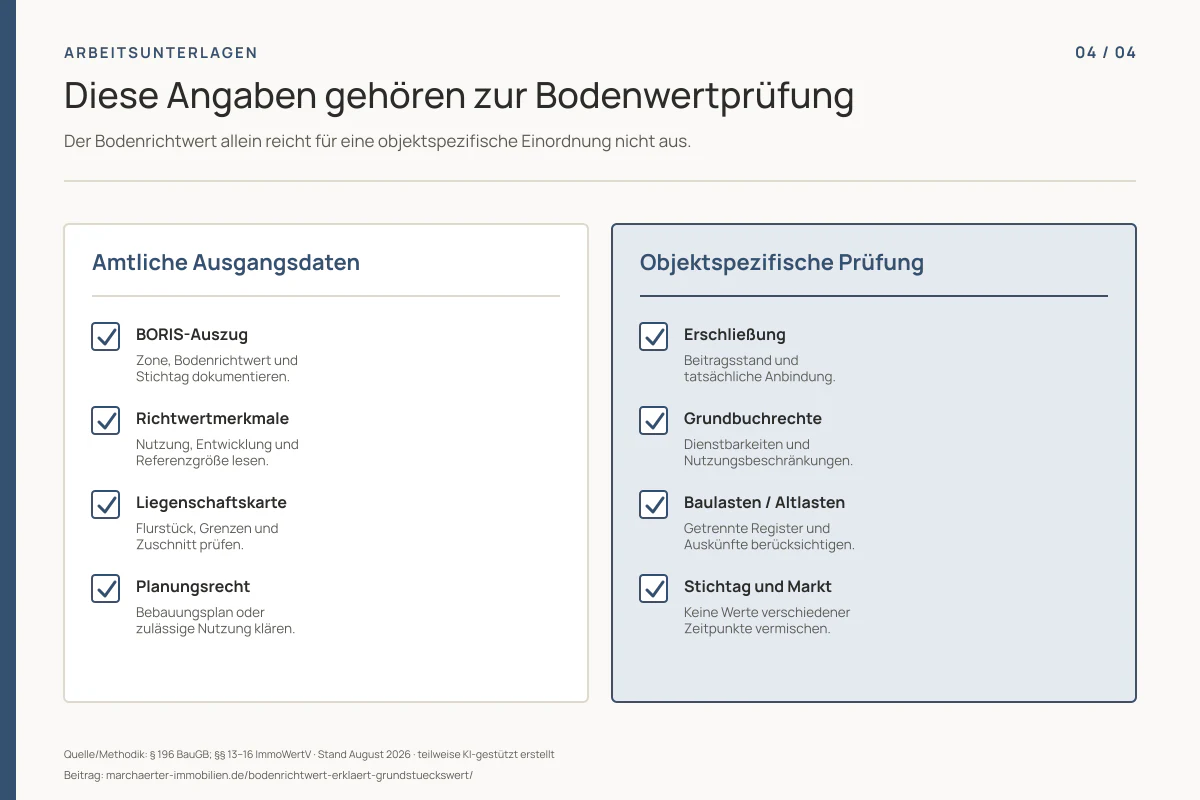Click the 'Amtliche Ausgangsdaten' card heading
Viewport: 1200px width, 800px height.
coord(226,263)
